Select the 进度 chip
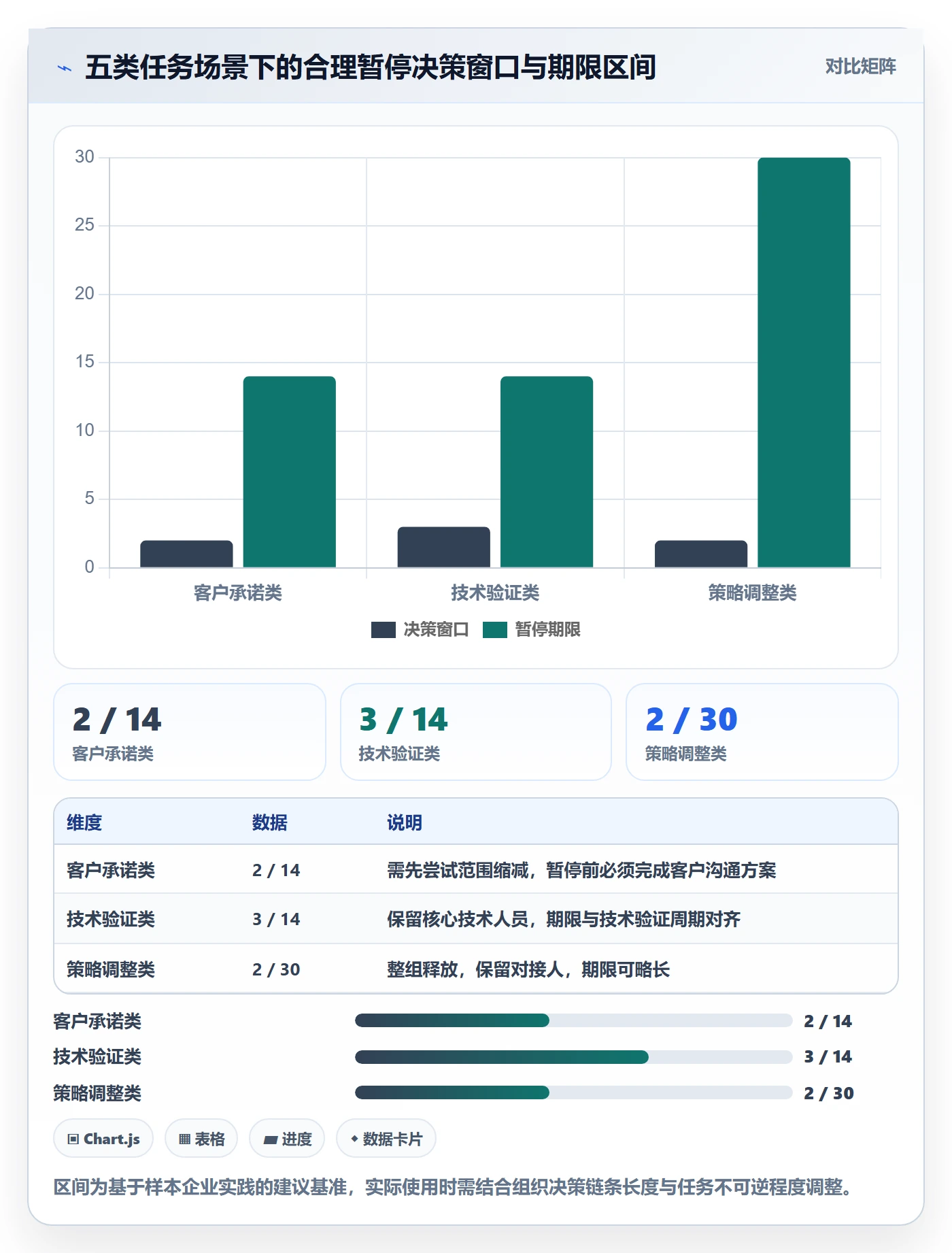Screen dimensions: 952x1253 click(287, 1139)
